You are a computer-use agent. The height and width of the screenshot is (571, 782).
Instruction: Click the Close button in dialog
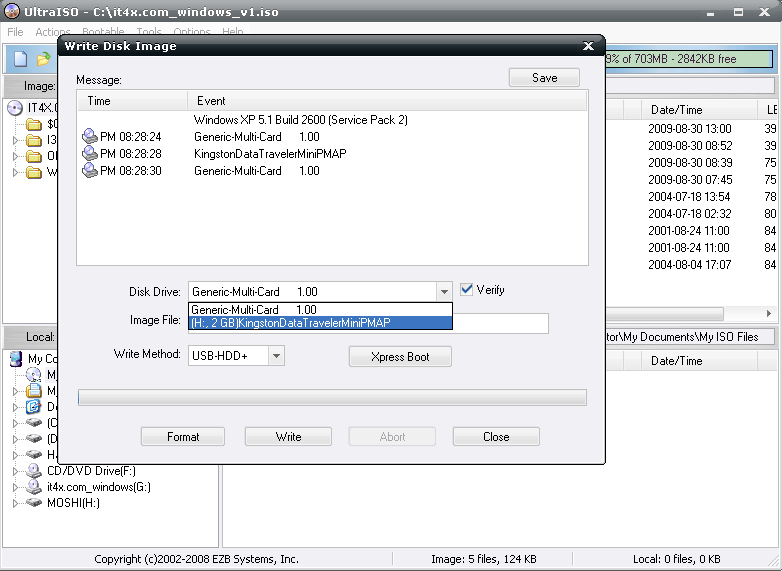click(x=496, y=437)
